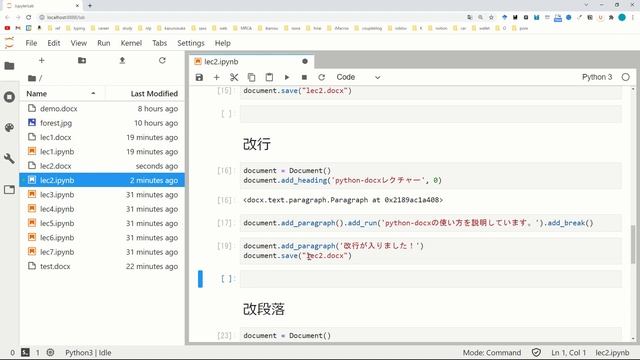Open the Run menu

[x=104, y=43]
